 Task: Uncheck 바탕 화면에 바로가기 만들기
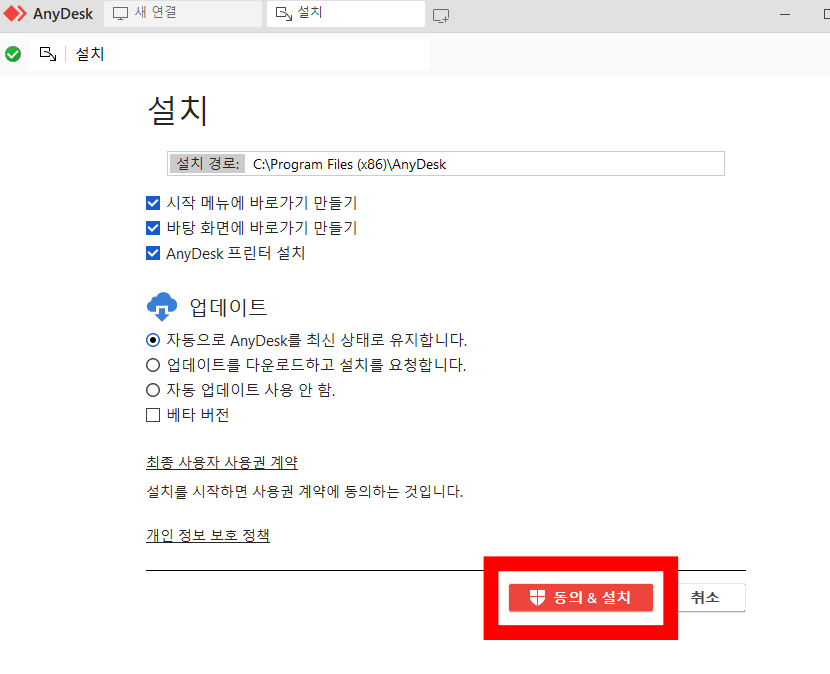pos(153,228)
